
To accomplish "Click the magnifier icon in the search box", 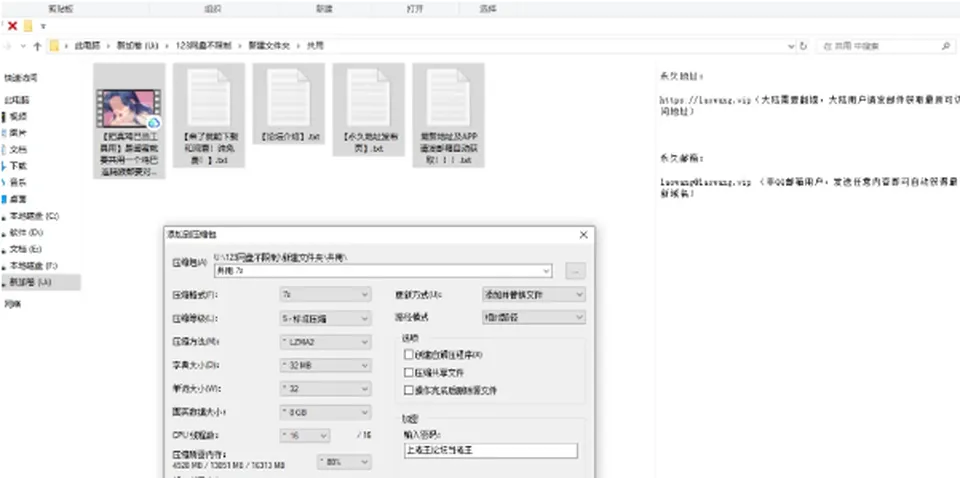I will (x=946, y=46).
